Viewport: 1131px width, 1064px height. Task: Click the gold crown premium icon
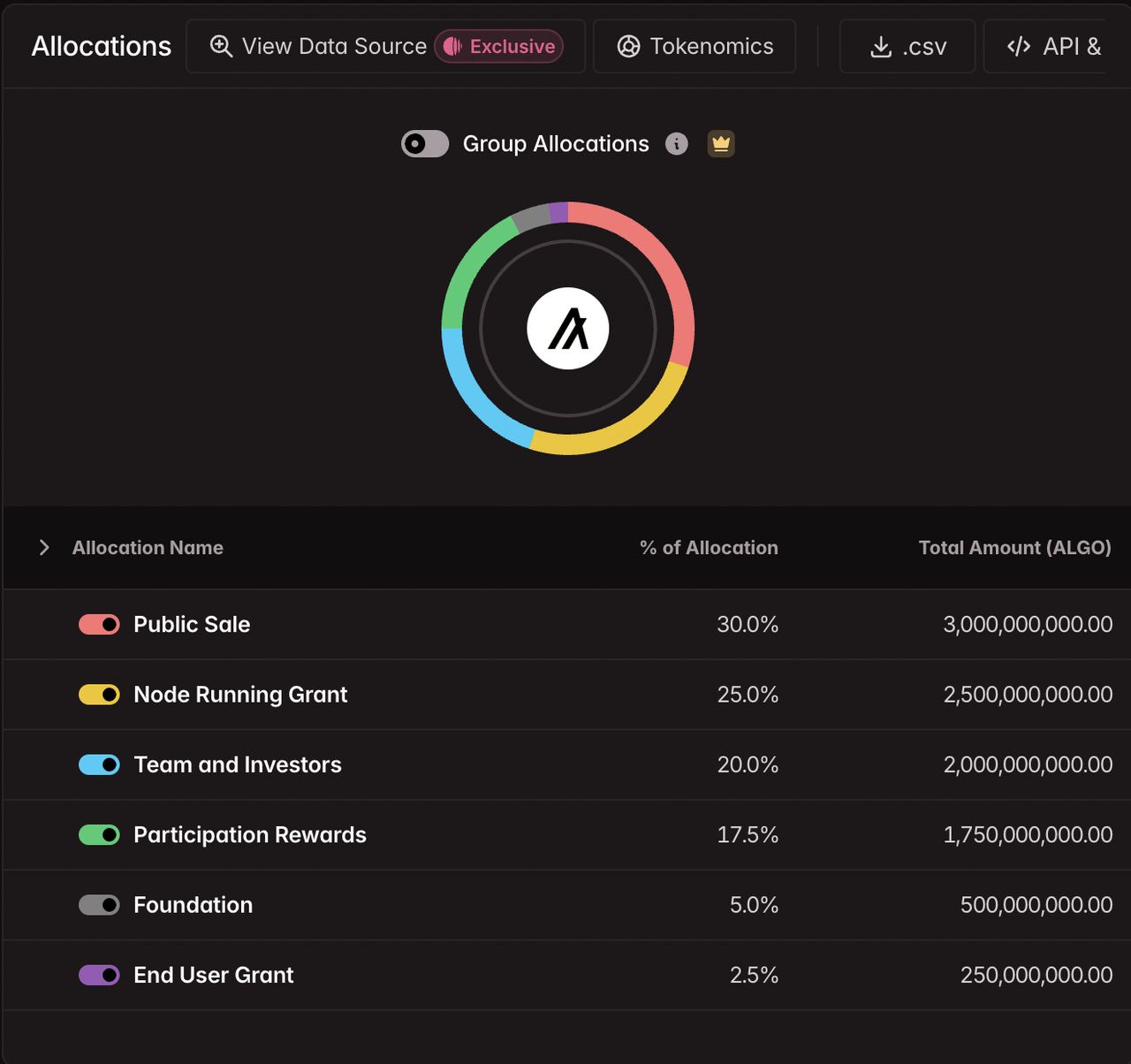click(x=721, y=144)
